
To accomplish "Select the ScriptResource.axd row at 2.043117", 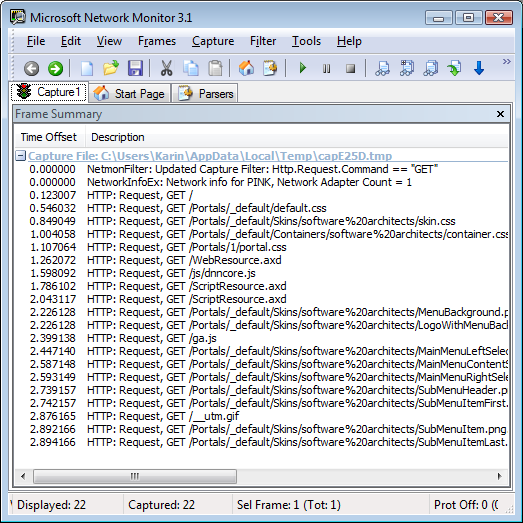I will (x=262, y=299).
